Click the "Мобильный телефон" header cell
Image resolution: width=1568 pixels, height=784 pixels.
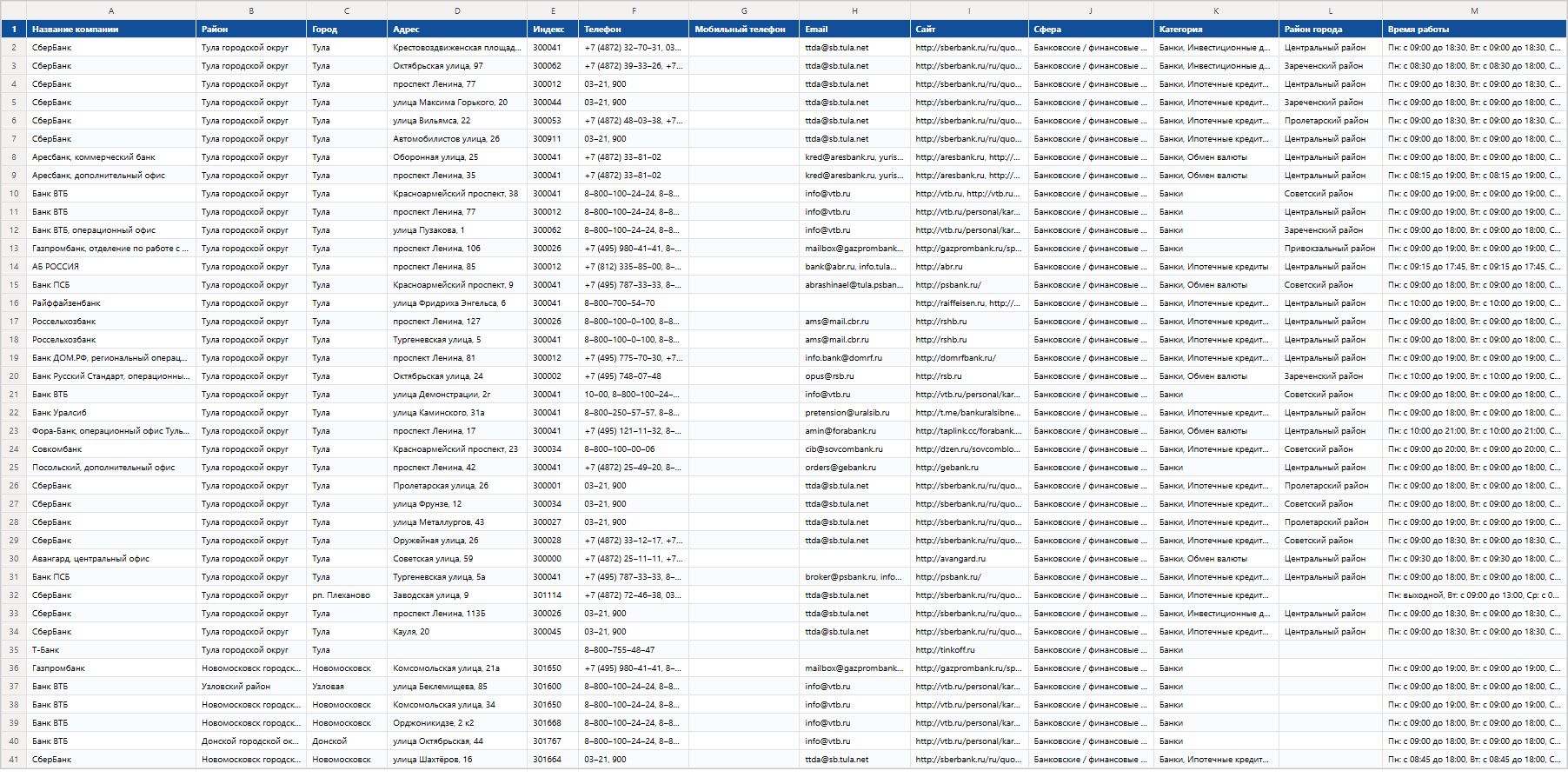744,29
